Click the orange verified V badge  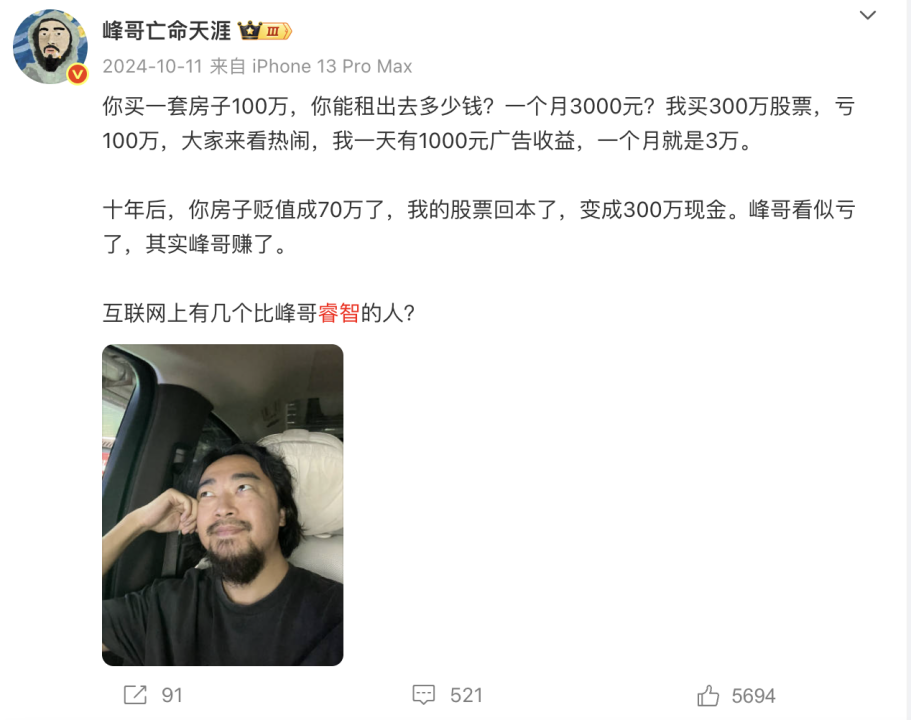click(77, 74)
